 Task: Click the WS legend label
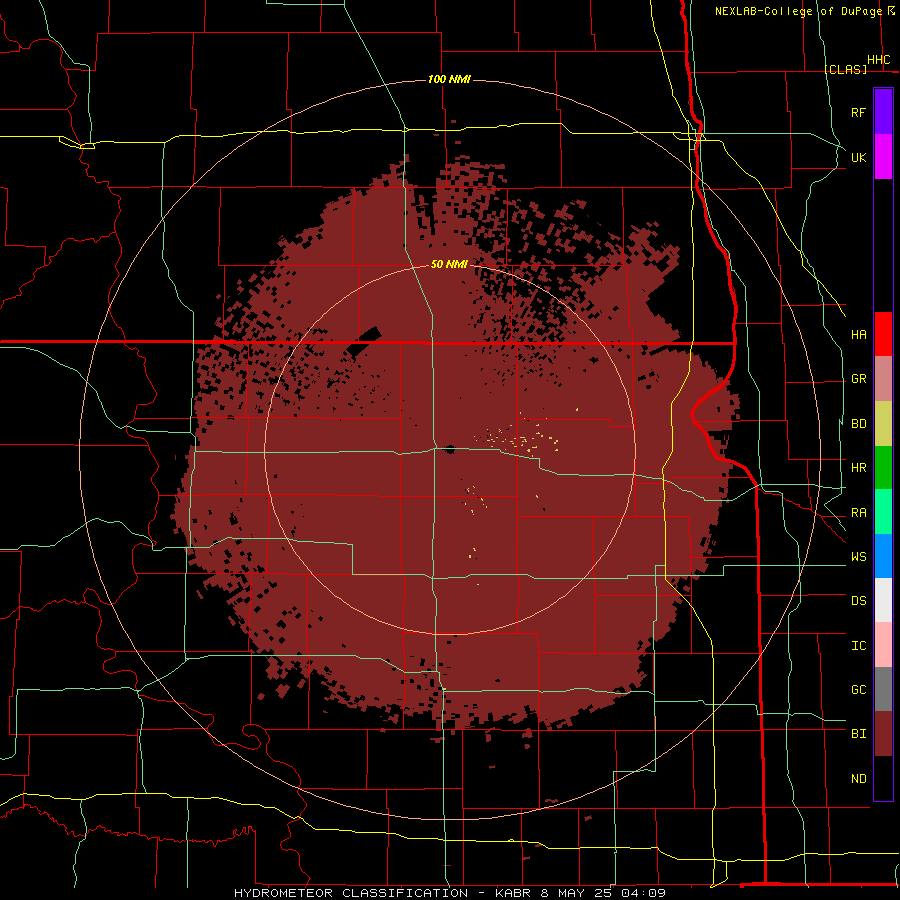pos(858,556)
